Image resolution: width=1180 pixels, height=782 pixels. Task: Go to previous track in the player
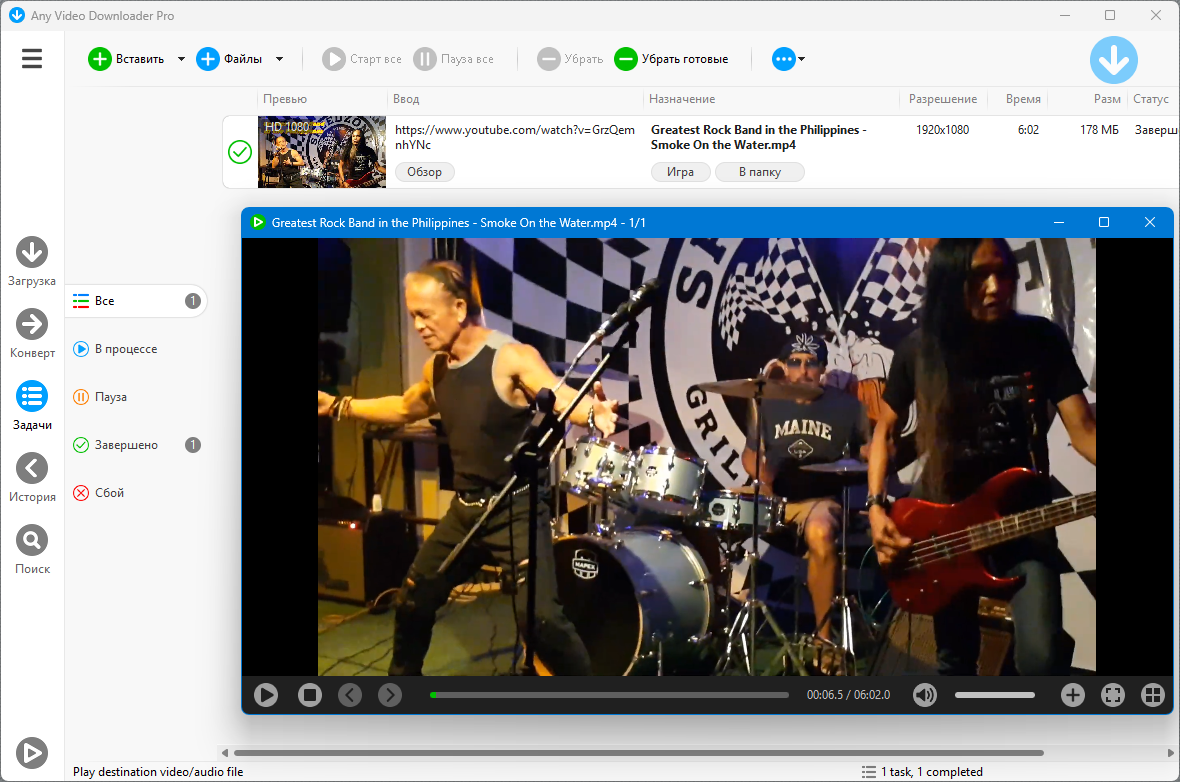[x=350, y=695]
